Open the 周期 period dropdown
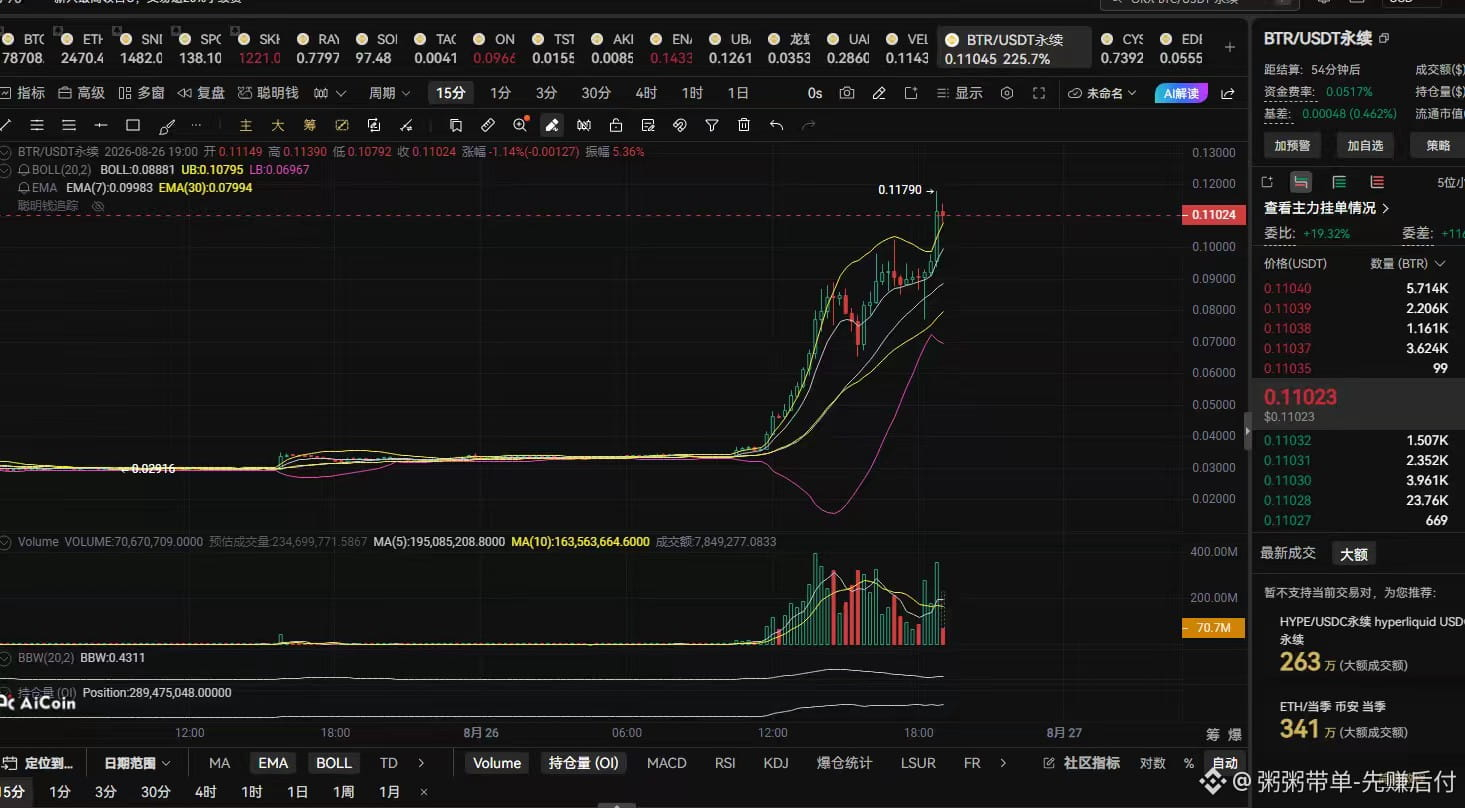This screenshot has height=808, width=1465. click(x=389, y=93)
